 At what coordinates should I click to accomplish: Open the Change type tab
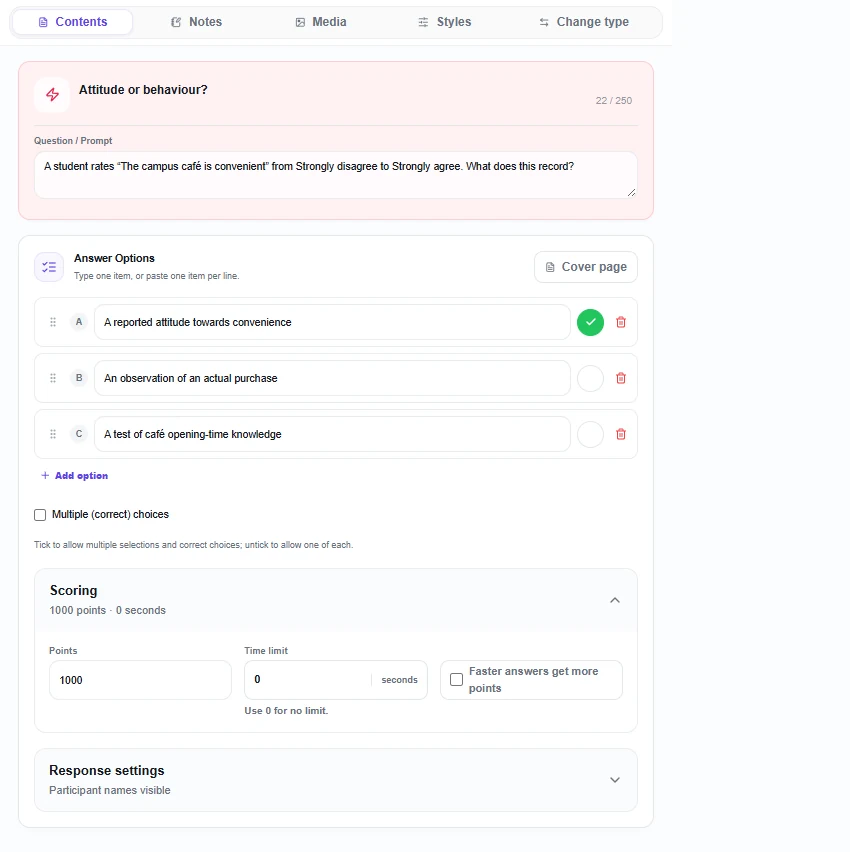coord(584,22)
